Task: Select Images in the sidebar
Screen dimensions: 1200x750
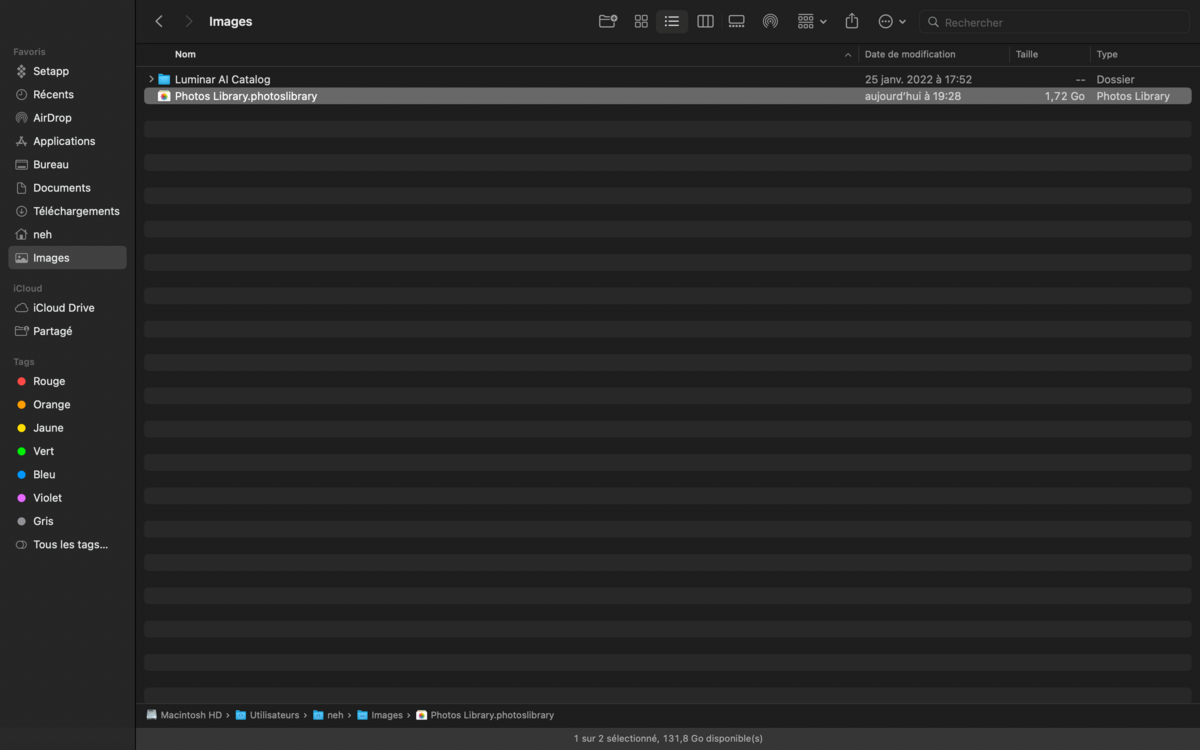Action: (x=67, y=258)
